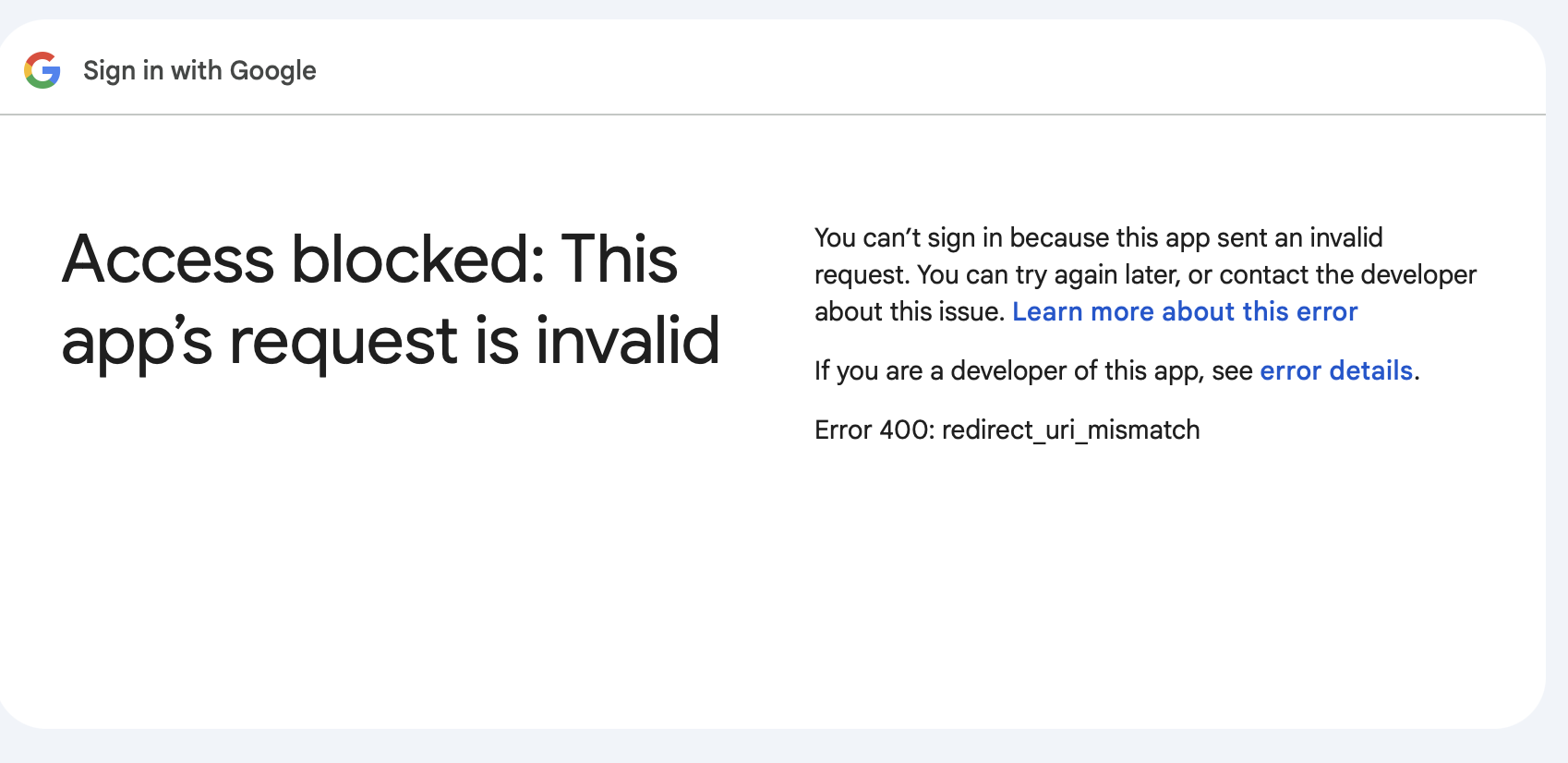Click the word "request" in the large heading
The image size is (1568, 763).
click(x=344, y=341)
